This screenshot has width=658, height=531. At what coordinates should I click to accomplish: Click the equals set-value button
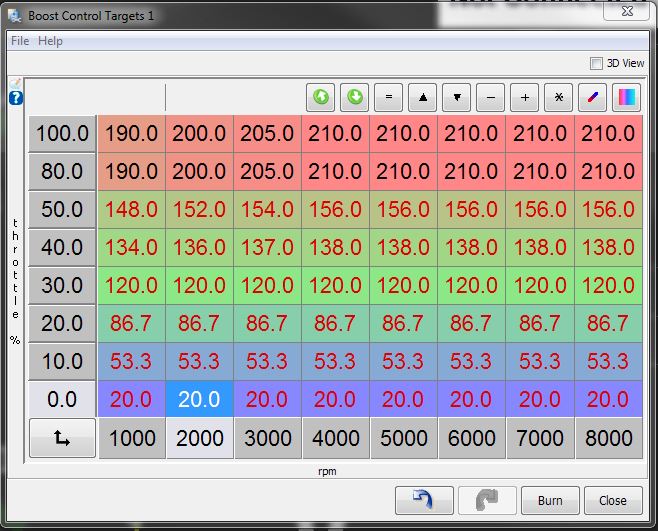coord(389,98)
